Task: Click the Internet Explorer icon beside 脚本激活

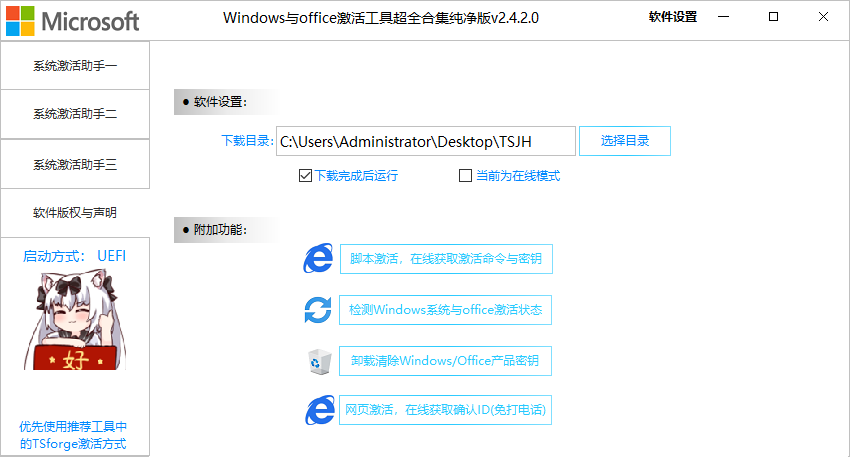Action: pos(318,259)
